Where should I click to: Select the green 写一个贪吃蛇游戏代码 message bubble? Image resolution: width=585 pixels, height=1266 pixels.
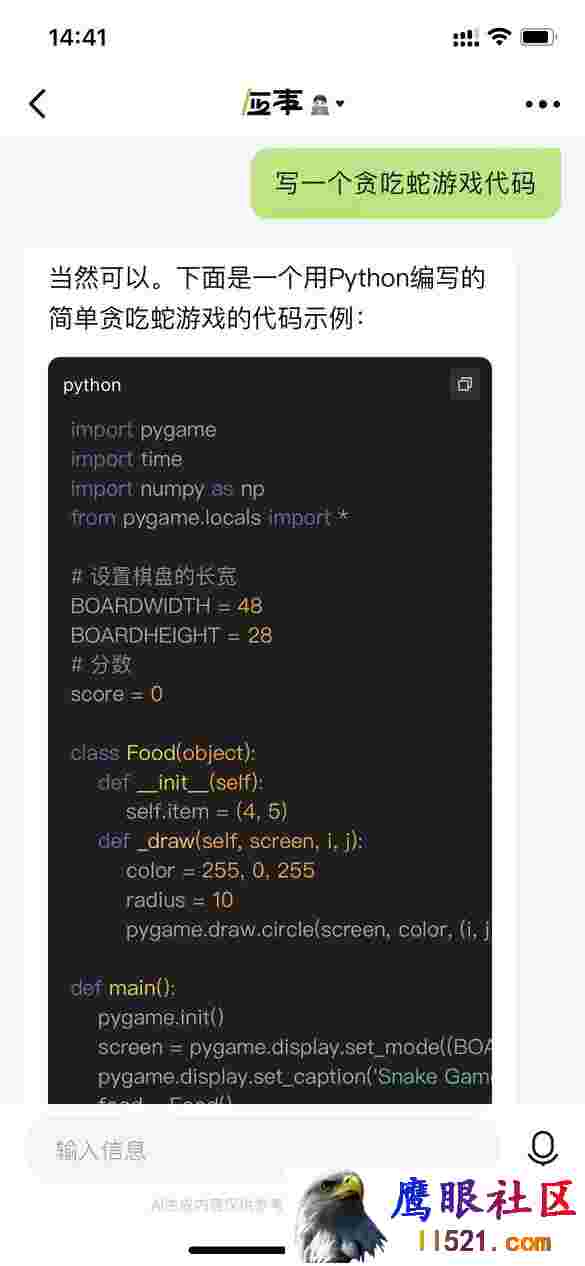click(x=405, y=184)
